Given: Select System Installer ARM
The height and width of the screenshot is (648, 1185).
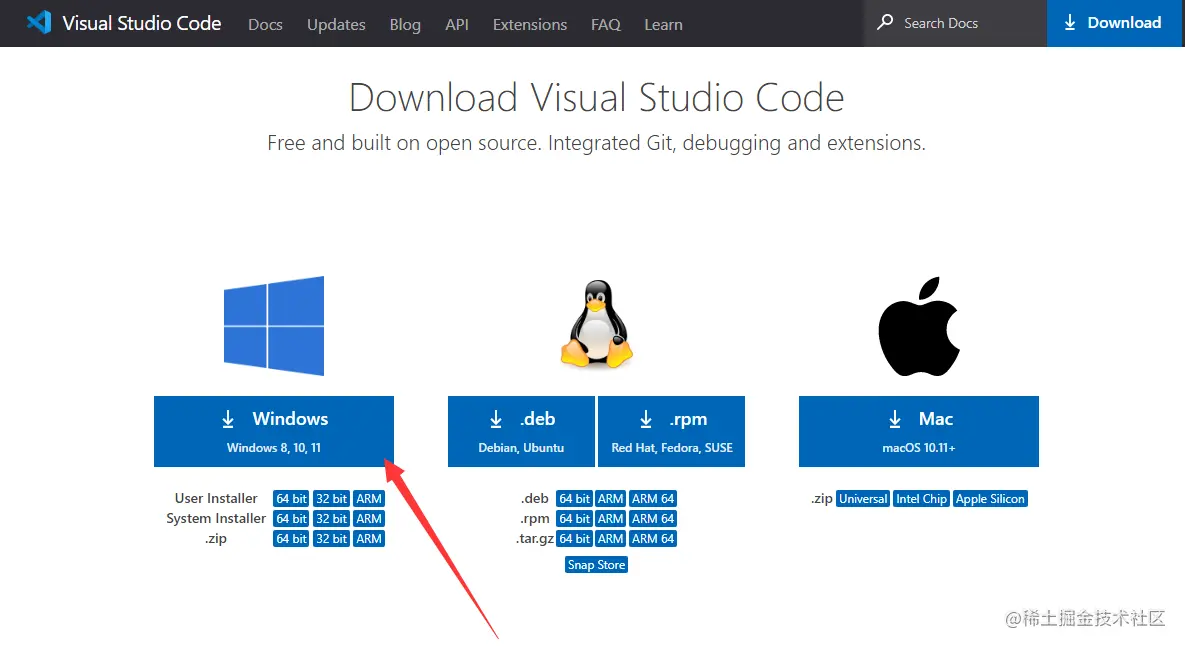Looking at the screenshot, I should (x=369, y=519).
